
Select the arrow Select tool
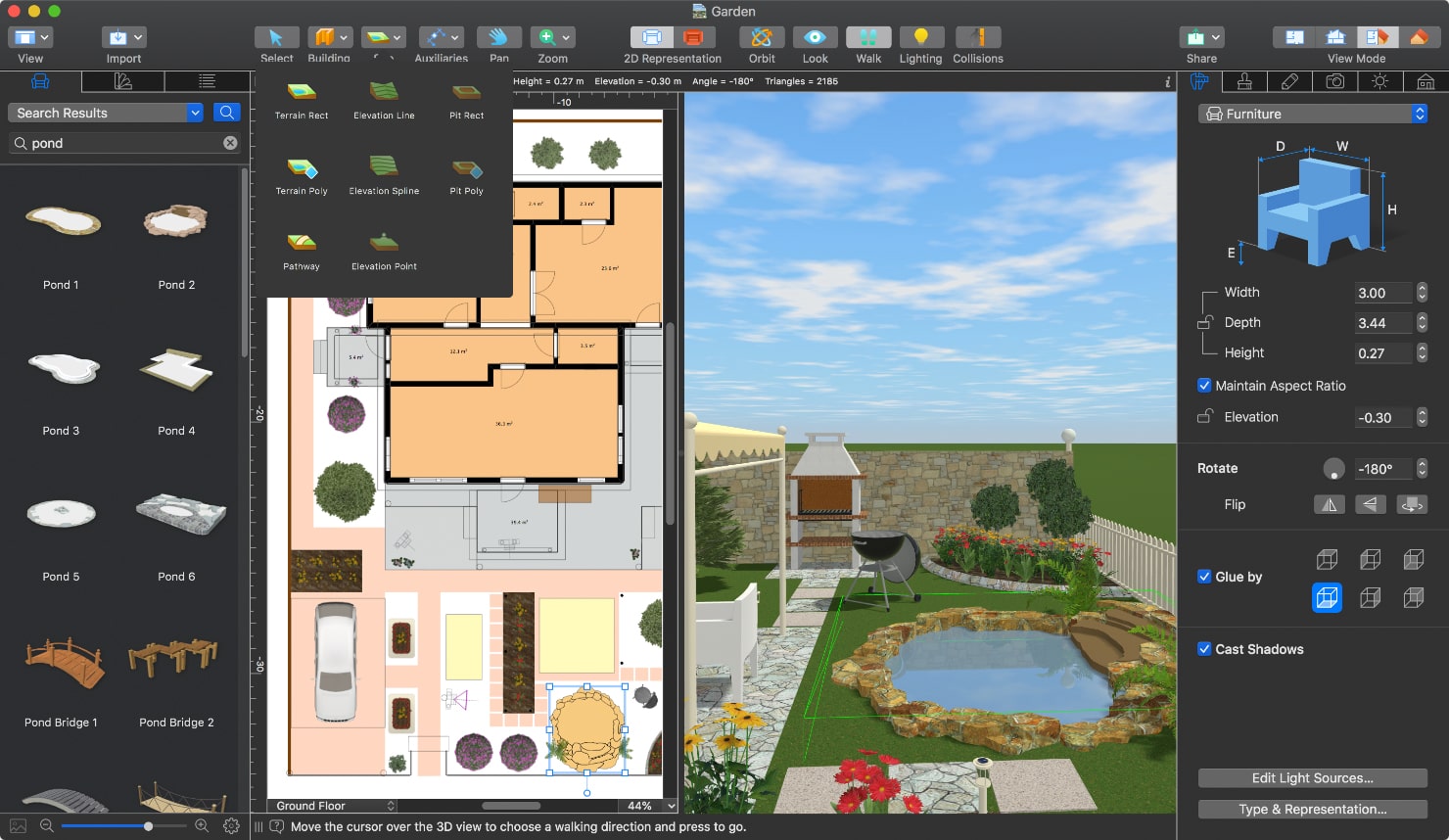pos(276,37)
